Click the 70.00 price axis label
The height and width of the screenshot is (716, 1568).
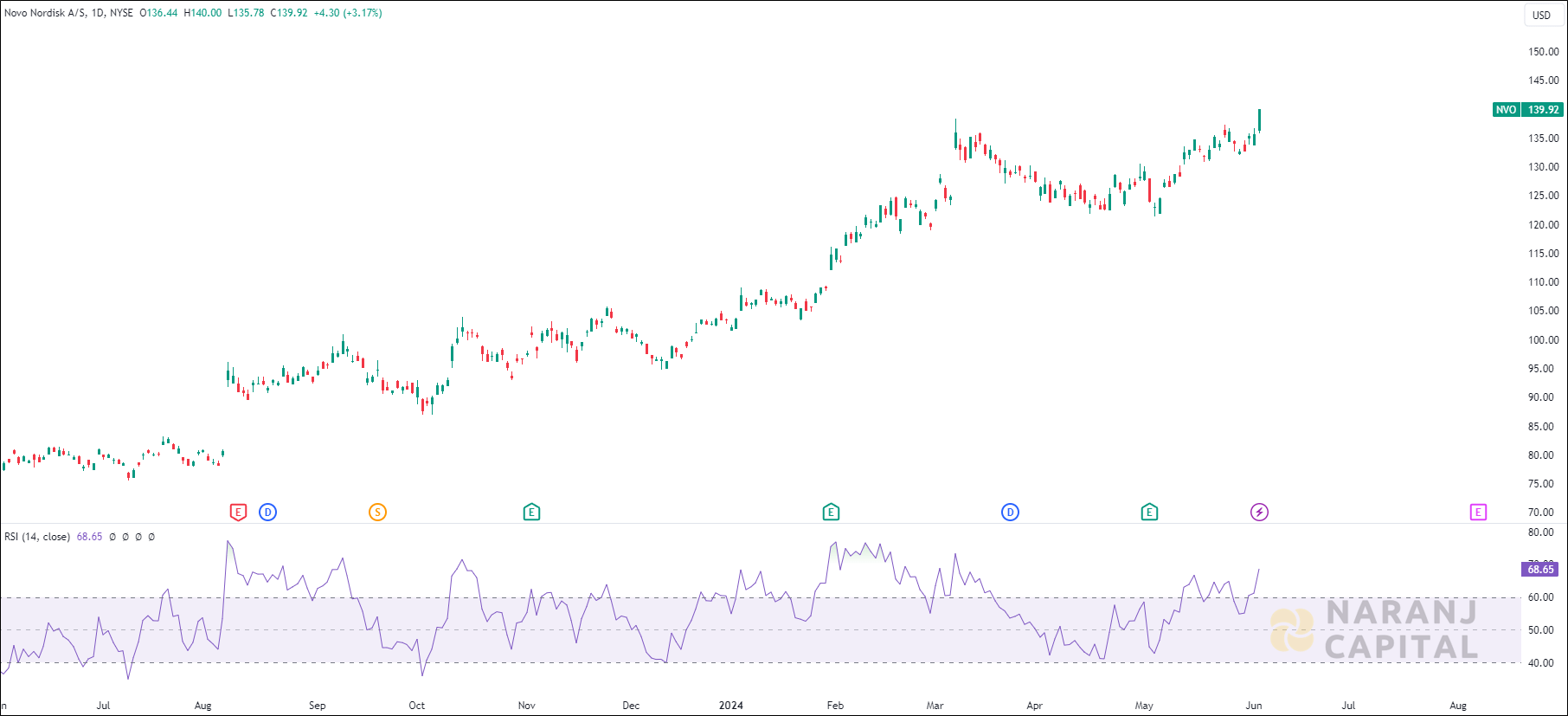coord(1540,513)
